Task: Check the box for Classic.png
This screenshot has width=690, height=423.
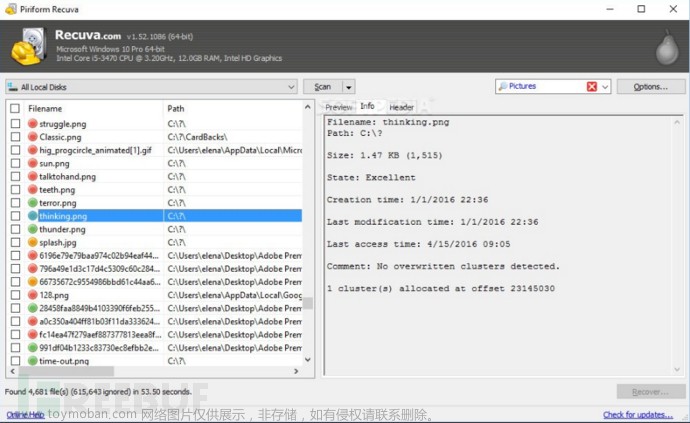Action: click(15, 137)
